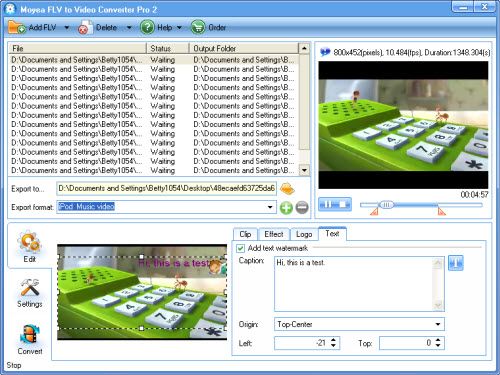
Task: Click the preview seek slider thumb
Action: click(x=386, y=205)
